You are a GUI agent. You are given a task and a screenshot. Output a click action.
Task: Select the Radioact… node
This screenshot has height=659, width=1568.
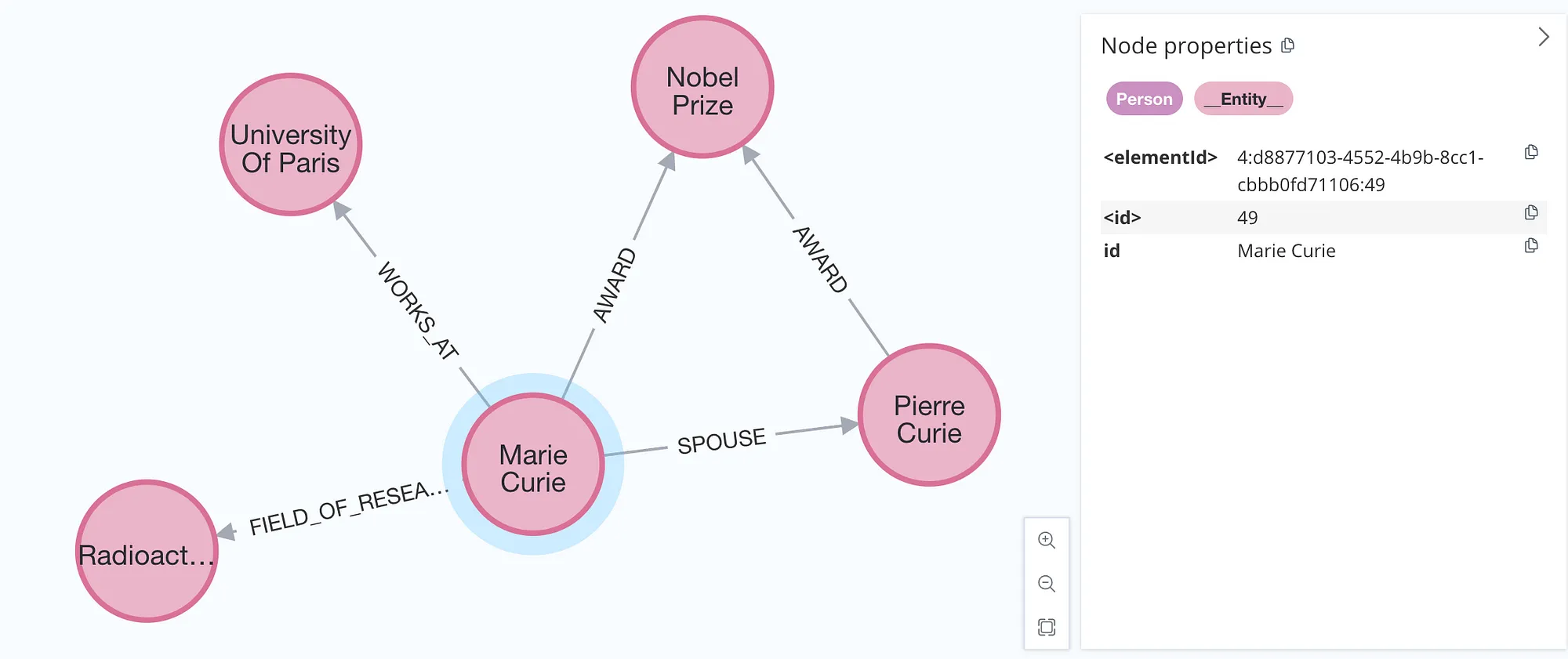[147, 552]
